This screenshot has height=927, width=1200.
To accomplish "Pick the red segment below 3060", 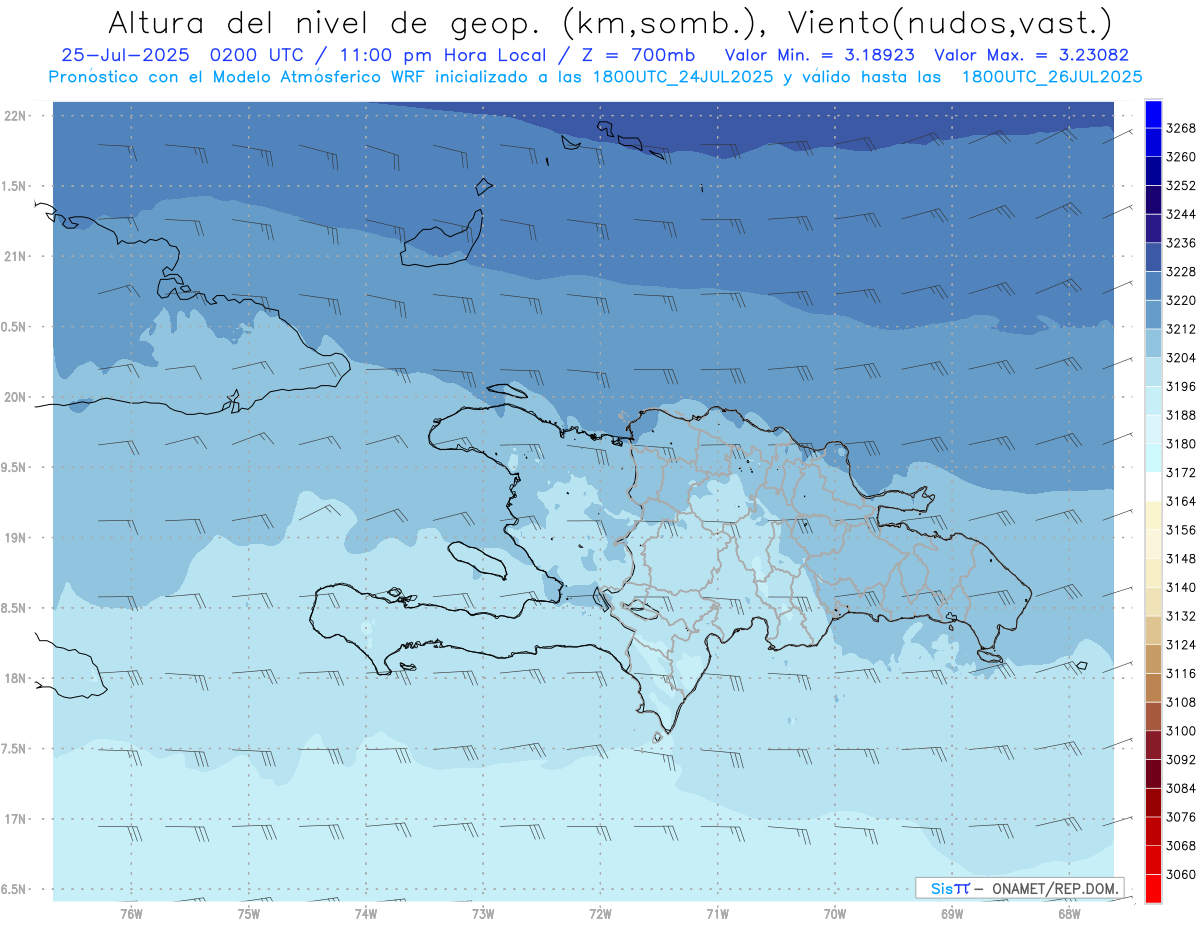I will tap(1153, 888).
